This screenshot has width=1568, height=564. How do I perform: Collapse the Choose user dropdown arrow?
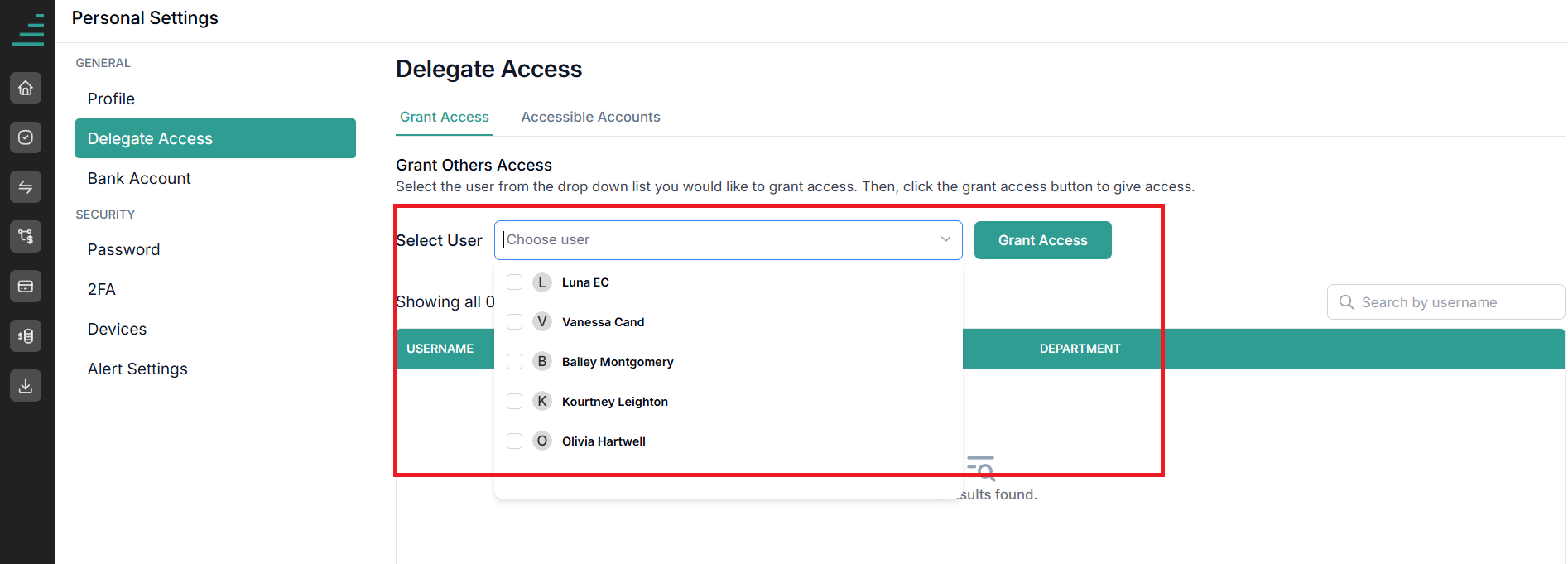click(x=945, y=239)
